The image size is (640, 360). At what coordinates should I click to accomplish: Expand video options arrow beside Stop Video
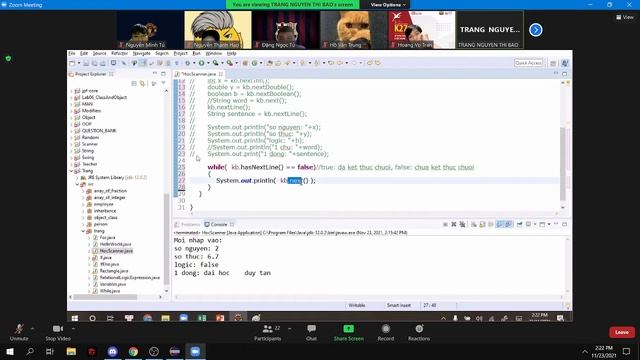[x=73, y=328]
